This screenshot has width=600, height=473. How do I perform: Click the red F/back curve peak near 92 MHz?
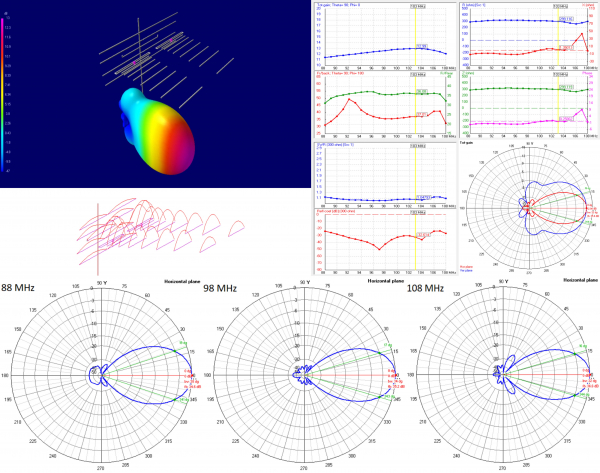pos(347,99)
